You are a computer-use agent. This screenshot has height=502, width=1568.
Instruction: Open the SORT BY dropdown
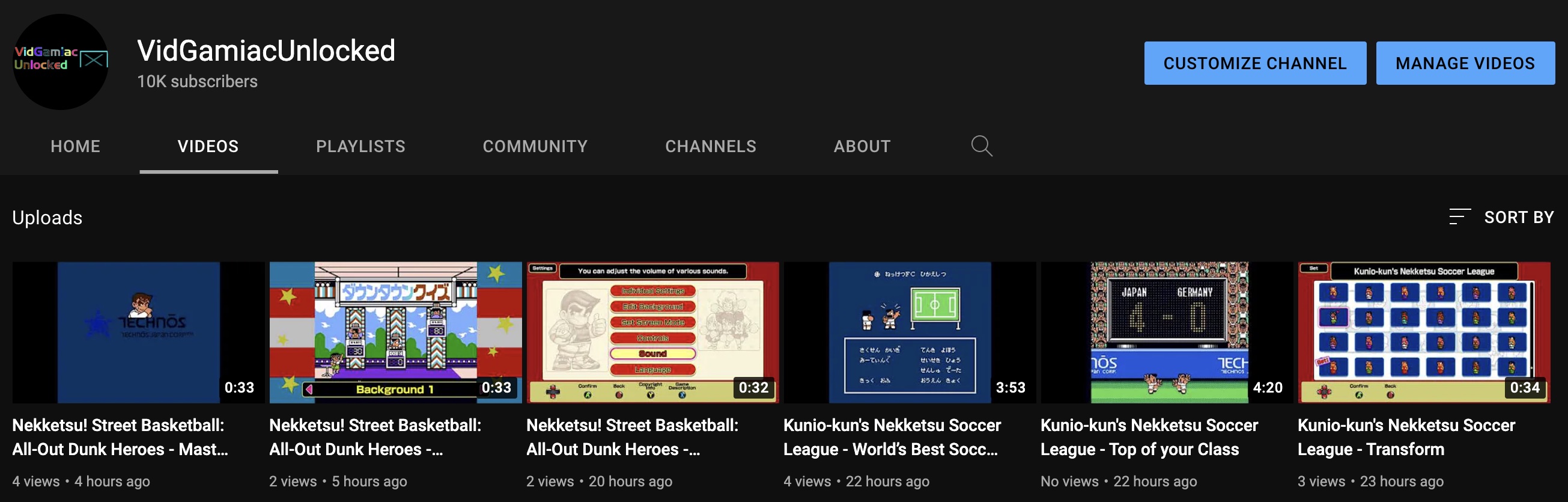[1502, 217]
